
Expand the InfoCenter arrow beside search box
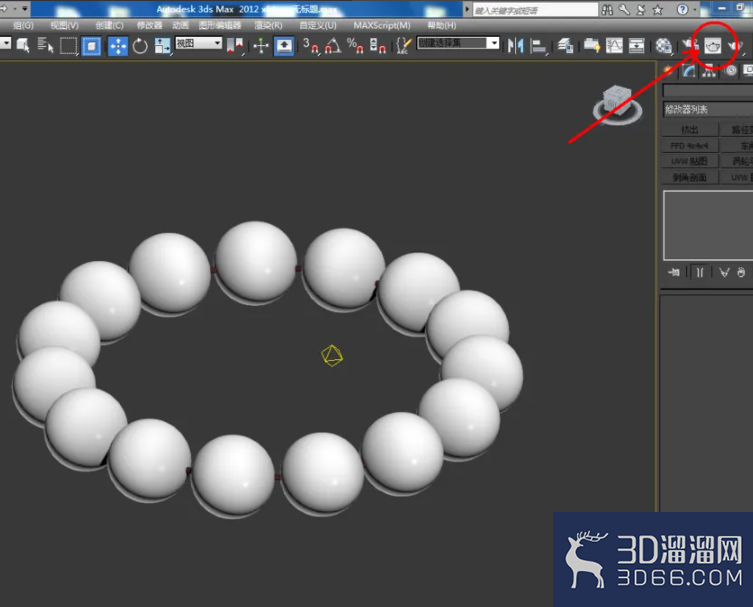coord(467,10)
